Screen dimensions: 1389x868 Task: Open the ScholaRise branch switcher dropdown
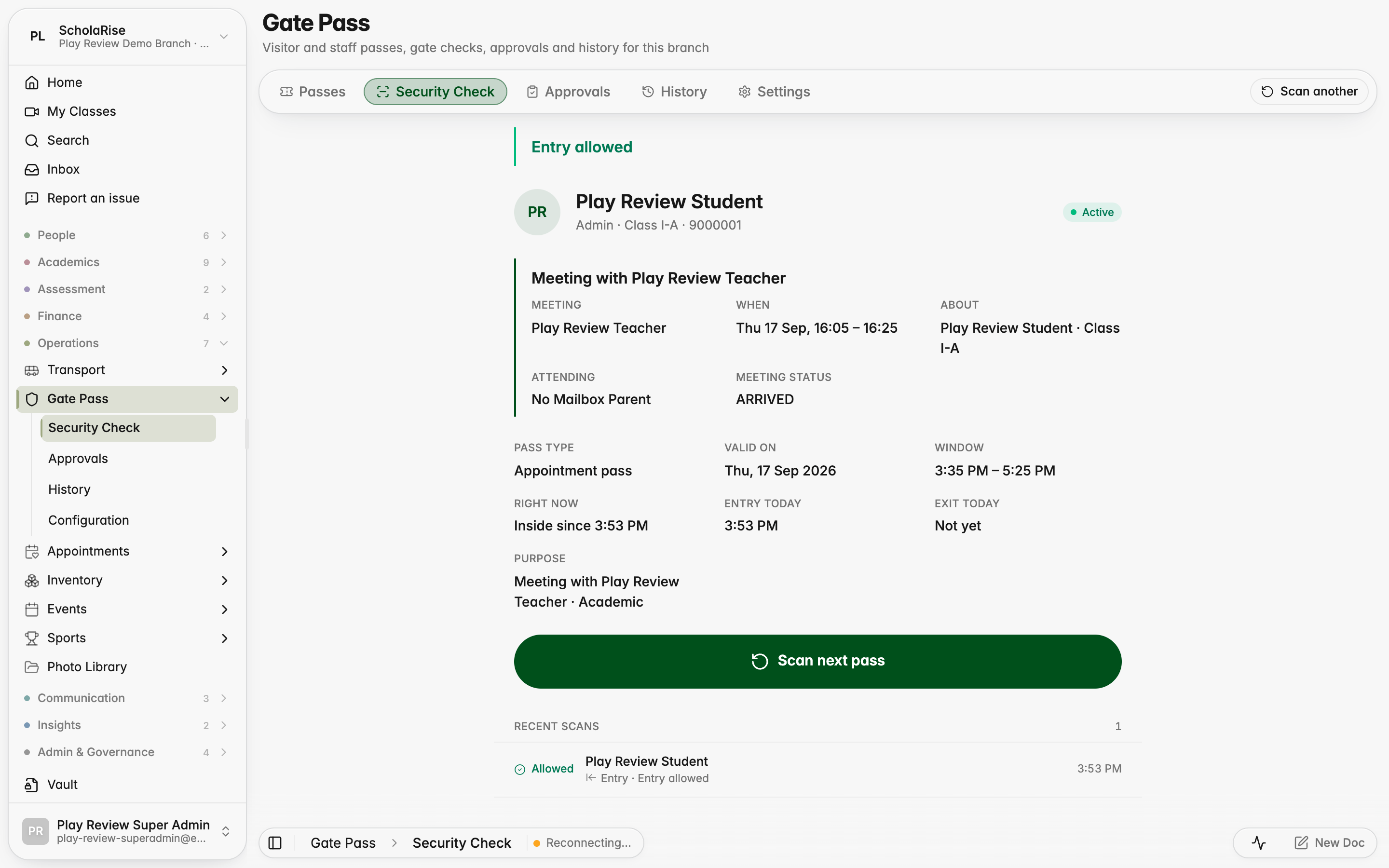click(127, 37)
